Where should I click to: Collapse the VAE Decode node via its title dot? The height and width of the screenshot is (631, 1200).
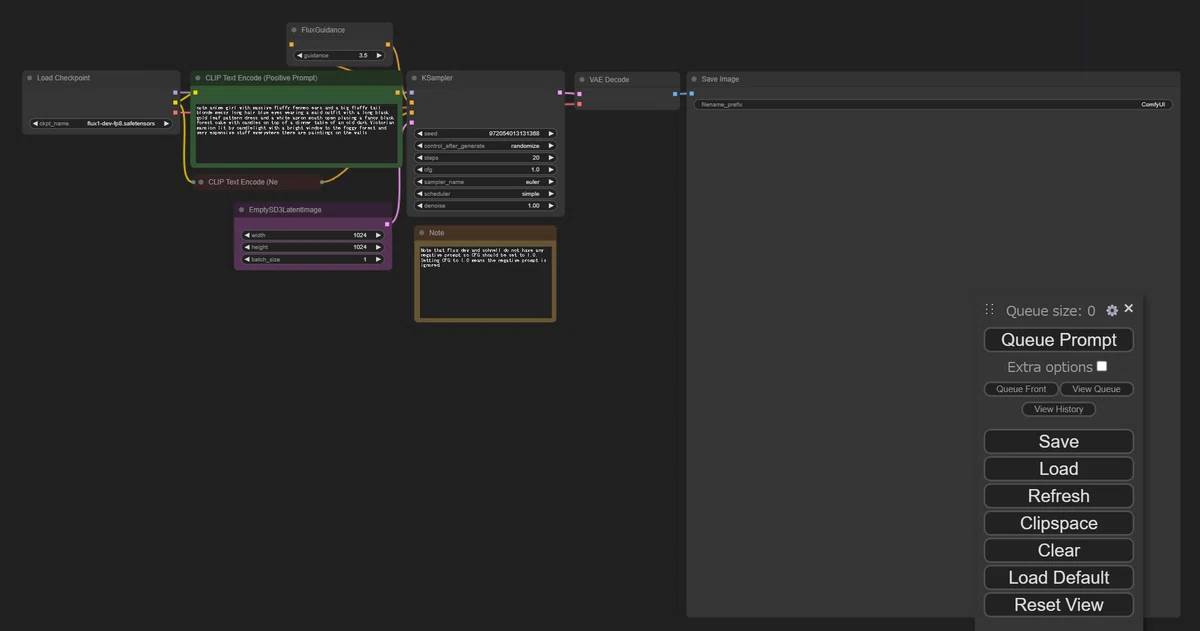point(582,79)
